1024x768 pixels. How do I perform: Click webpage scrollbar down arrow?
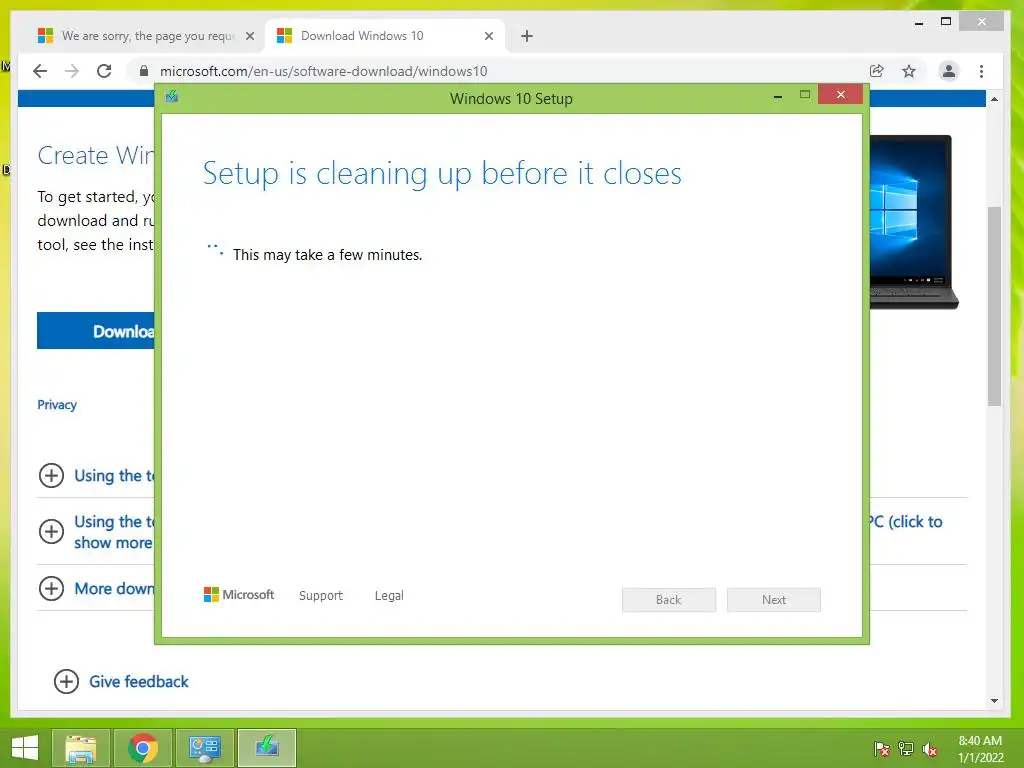[994, 701]
